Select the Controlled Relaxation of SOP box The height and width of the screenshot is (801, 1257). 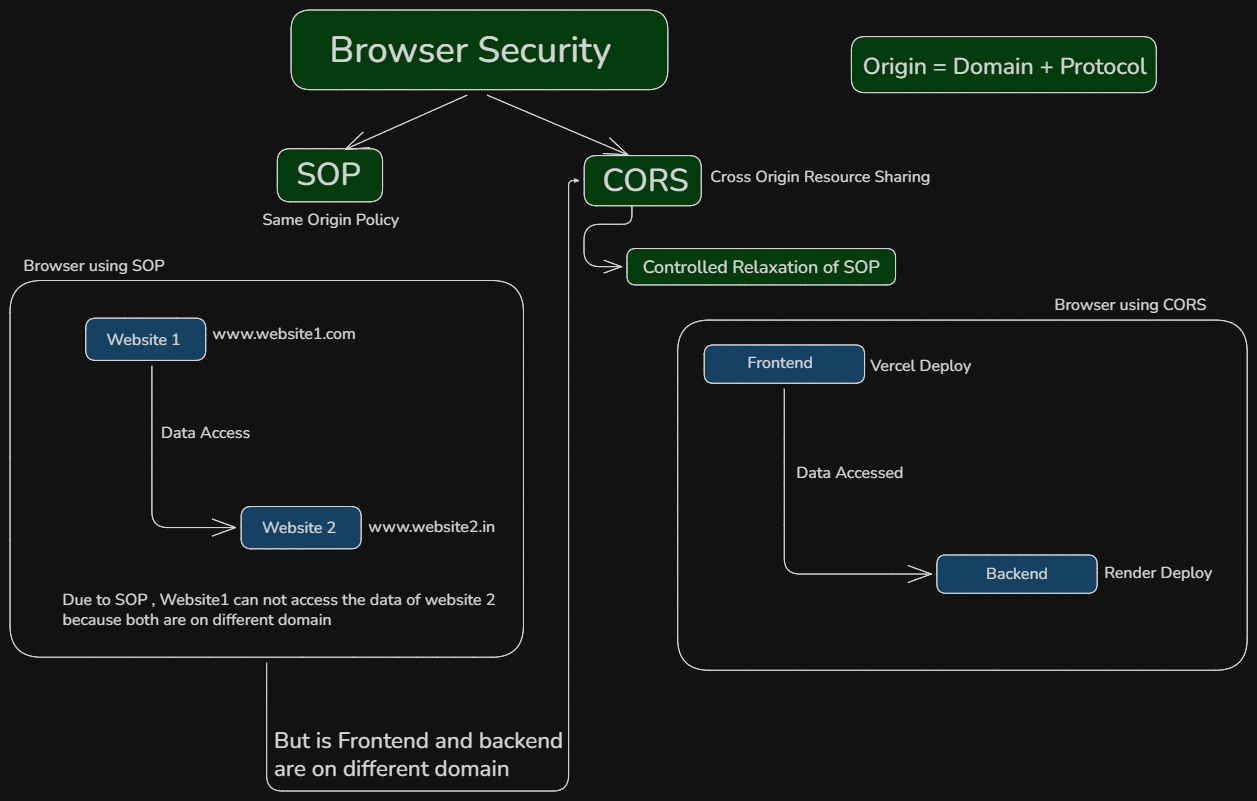[761, 267]
